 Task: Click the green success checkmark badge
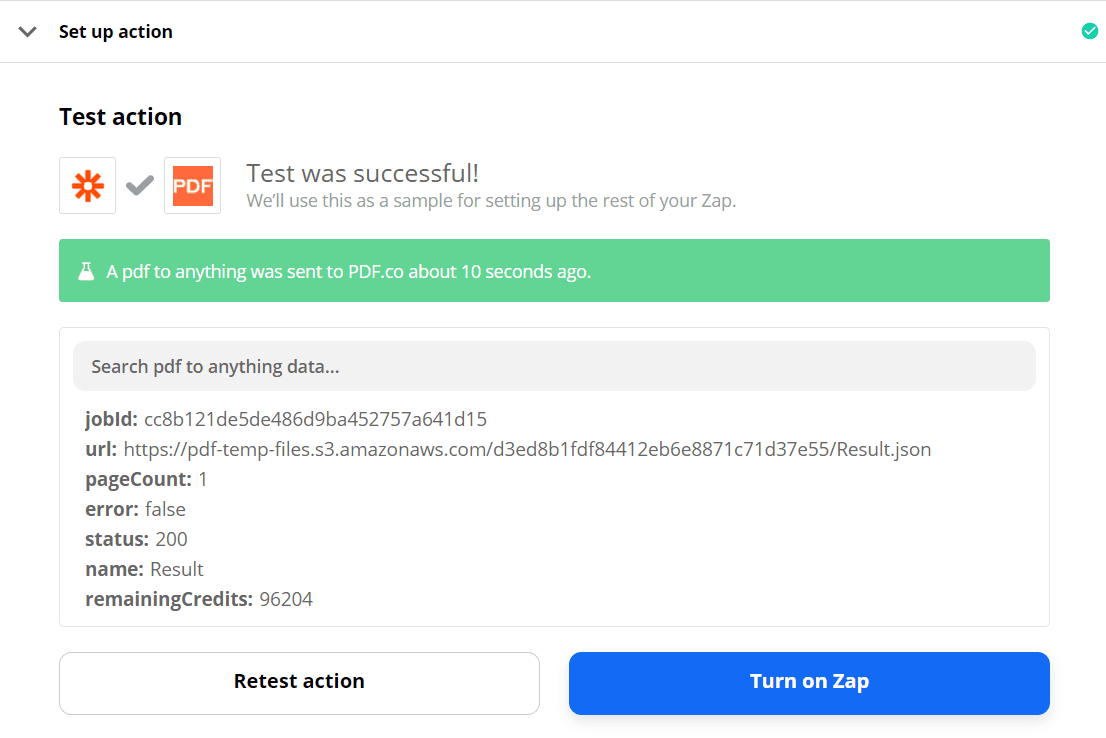point(1089,31)
